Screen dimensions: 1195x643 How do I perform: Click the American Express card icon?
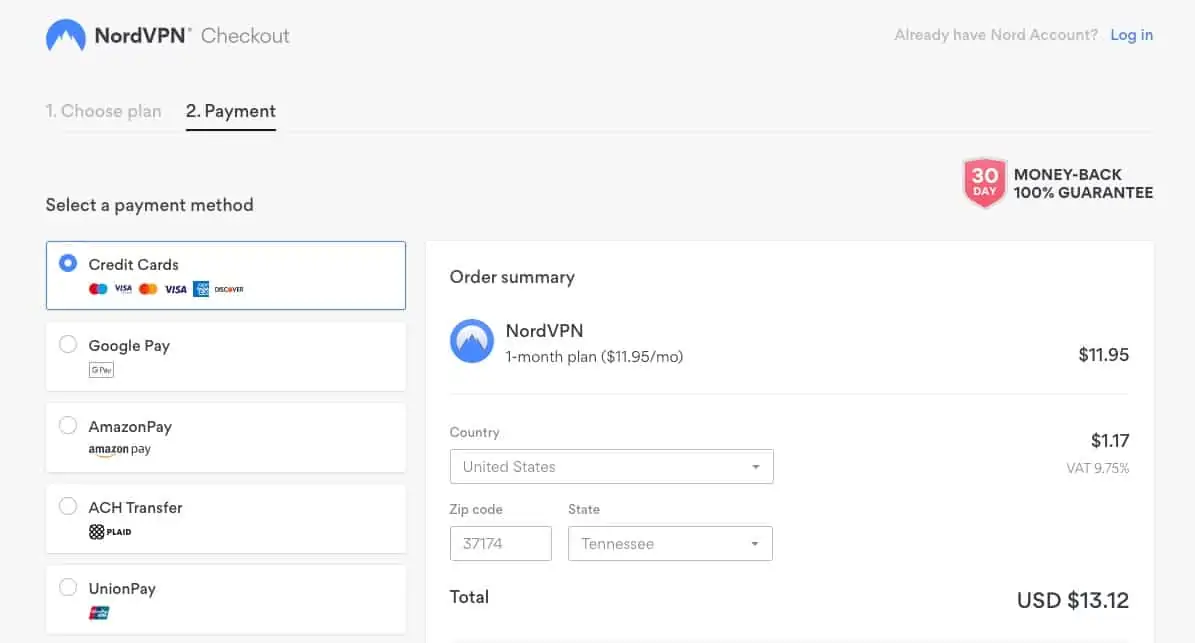tap(201, 289)
